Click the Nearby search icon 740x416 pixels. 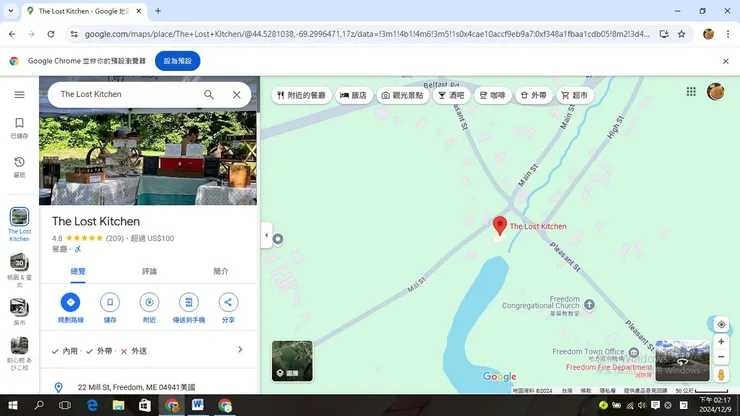point(149,302)
